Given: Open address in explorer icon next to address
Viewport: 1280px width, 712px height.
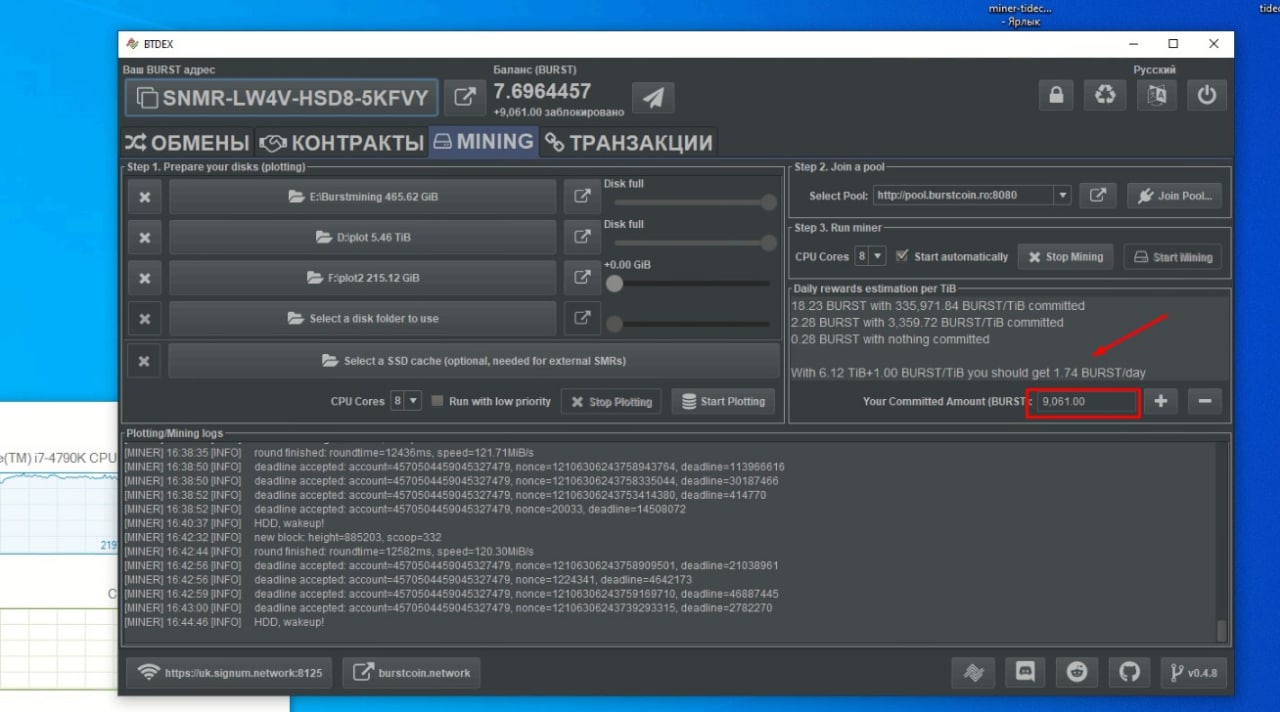Looking at the screenshot, I should click(x=465, y=98).
